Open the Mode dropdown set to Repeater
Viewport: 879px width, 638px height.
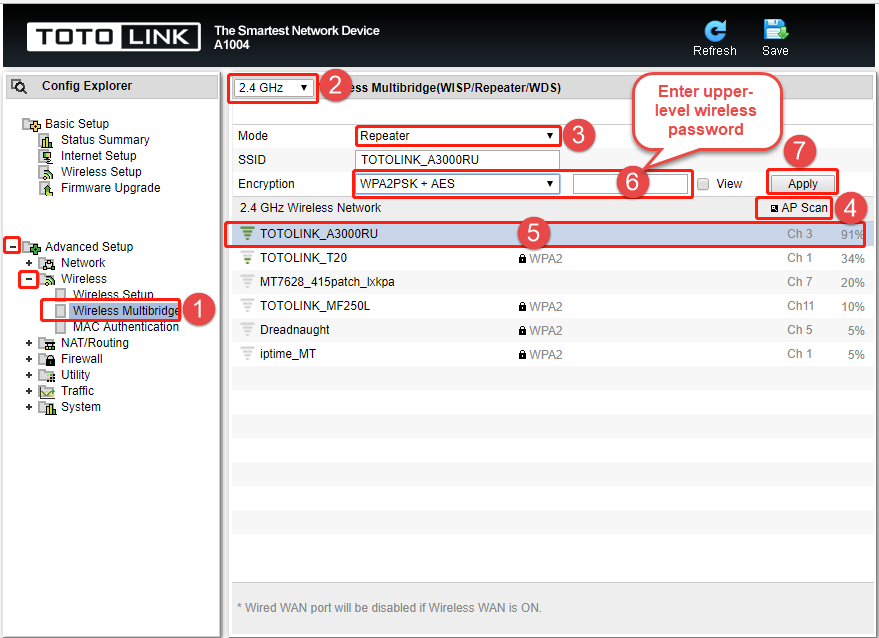pos(457,136)
